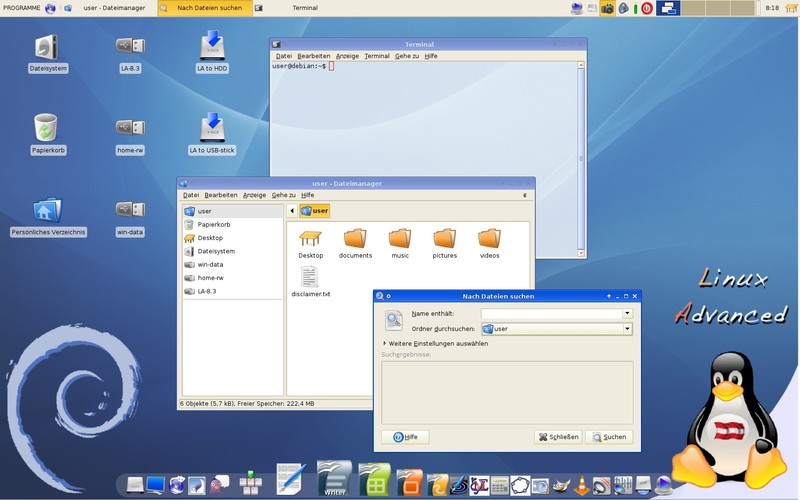Take a screenshot with the panel camera icon
800x500 pixels.
(x=607, y=8)
